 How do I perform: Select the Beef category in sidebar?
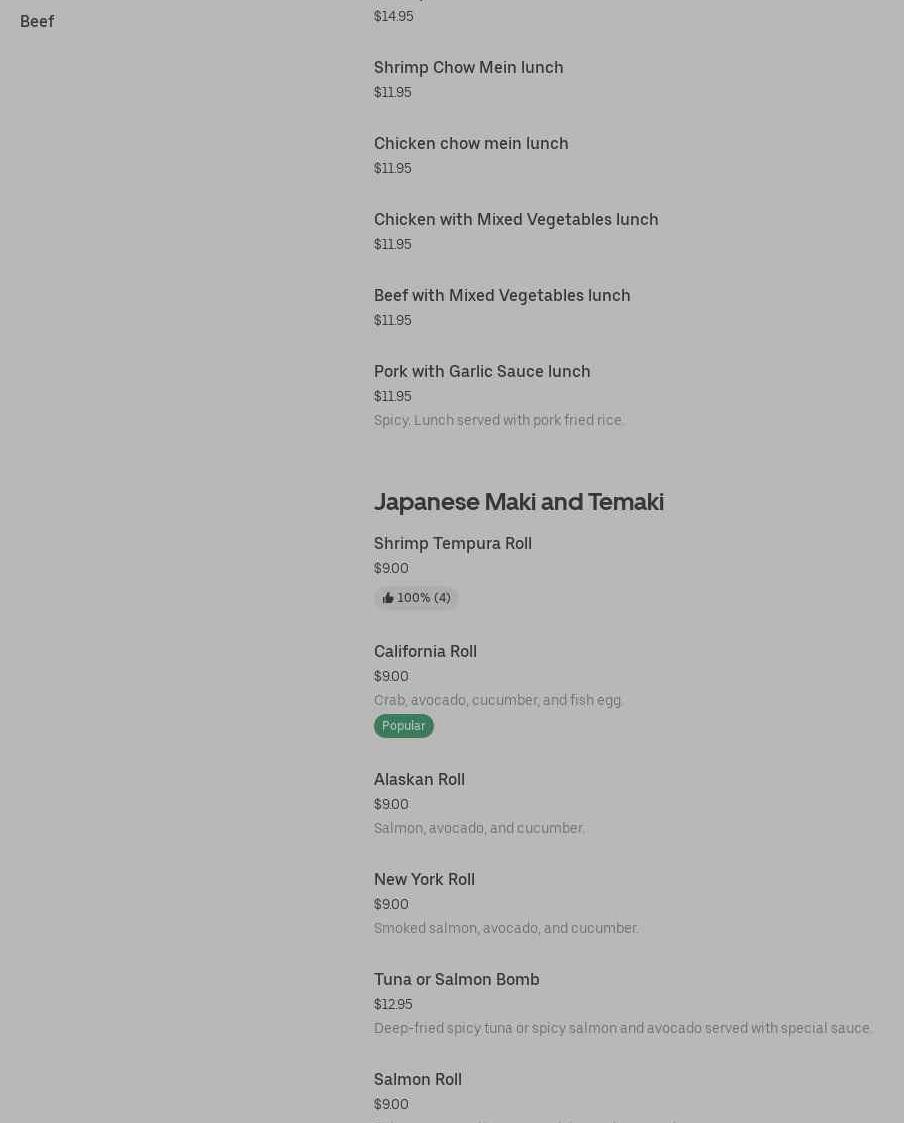point(37,21)
